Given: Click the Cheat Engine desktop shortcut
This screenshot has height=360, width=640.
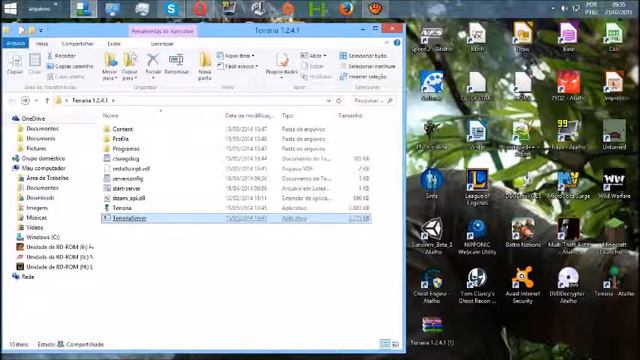Looking at the screenshot, I should tap(431, 284).
